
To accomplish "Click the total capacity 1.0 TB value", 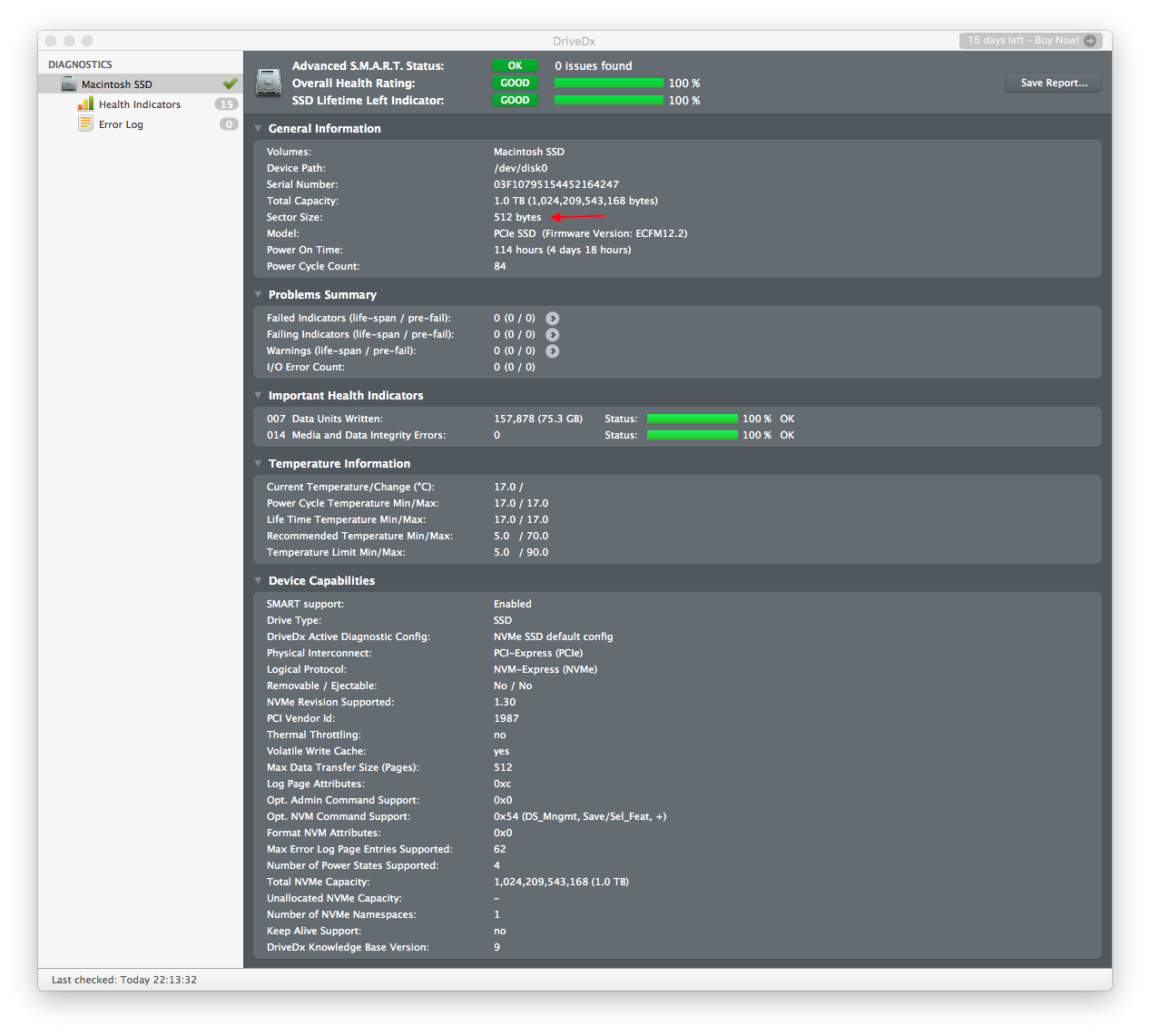I will 575,201.
